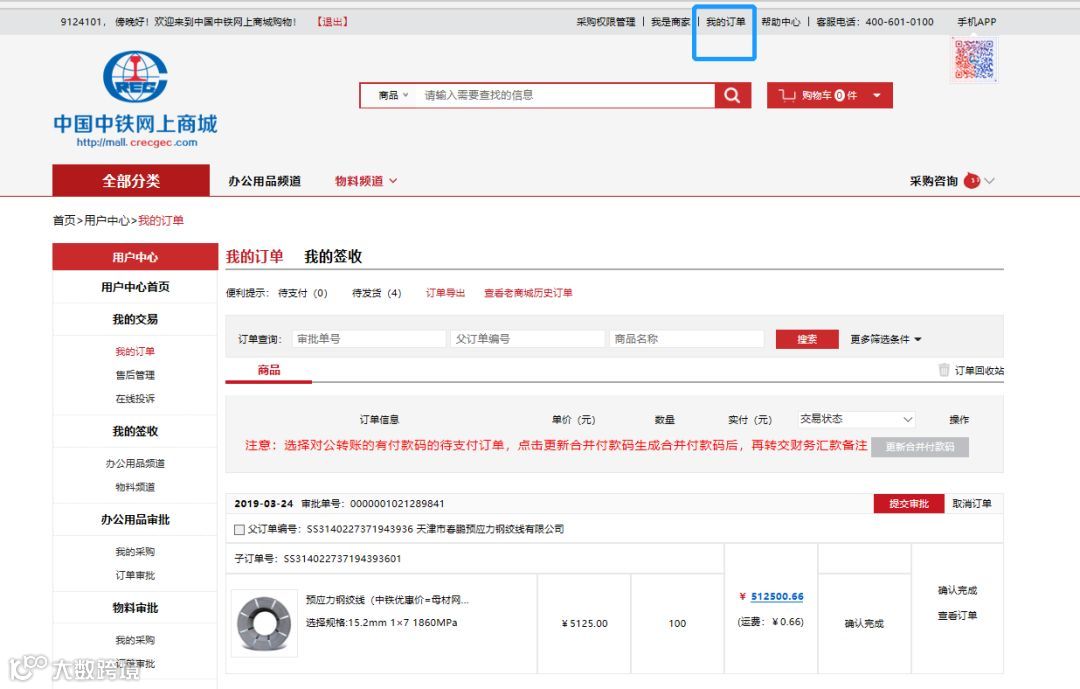The width and height of the screenshot is (1080, 689).
Task: Click the 我是商家 link
Action: point(670,21)
